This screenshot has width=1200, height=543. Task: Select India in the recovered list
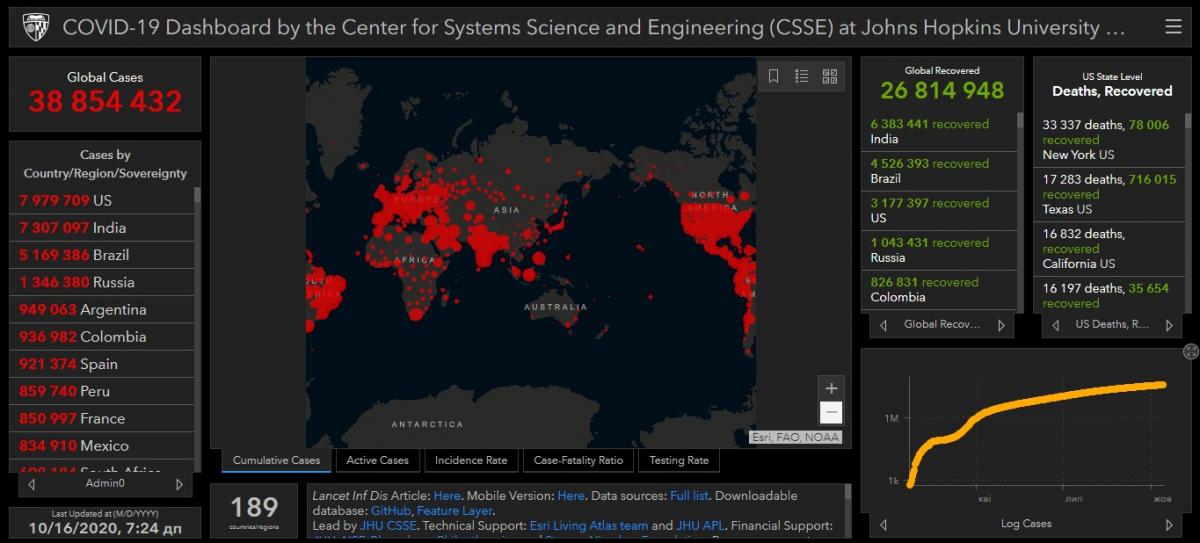(x=939, y=131)
